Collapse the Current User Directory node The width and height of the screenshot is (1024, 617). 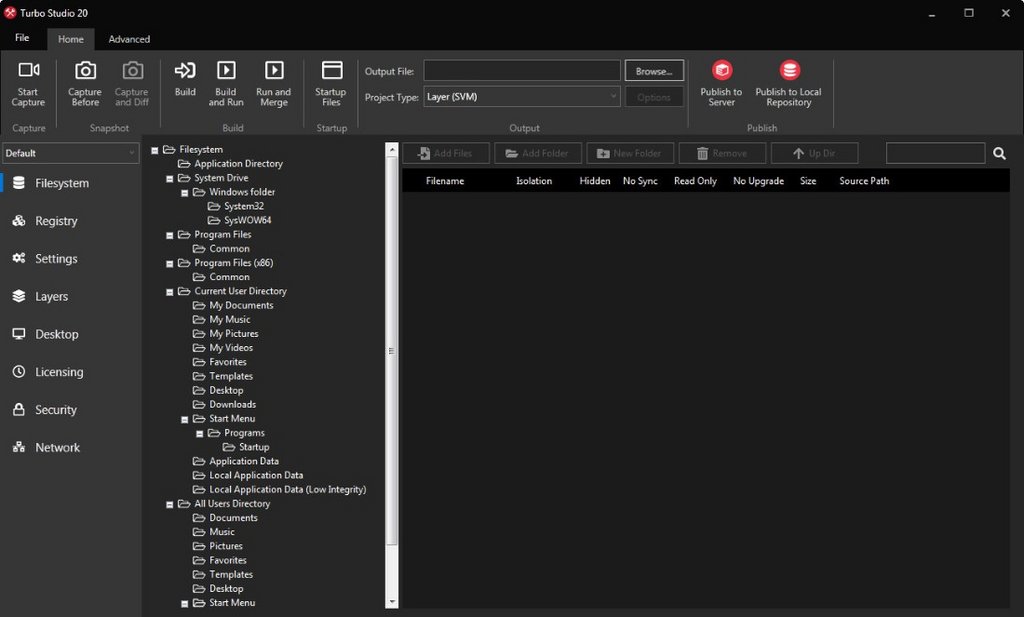pos(170,292)
